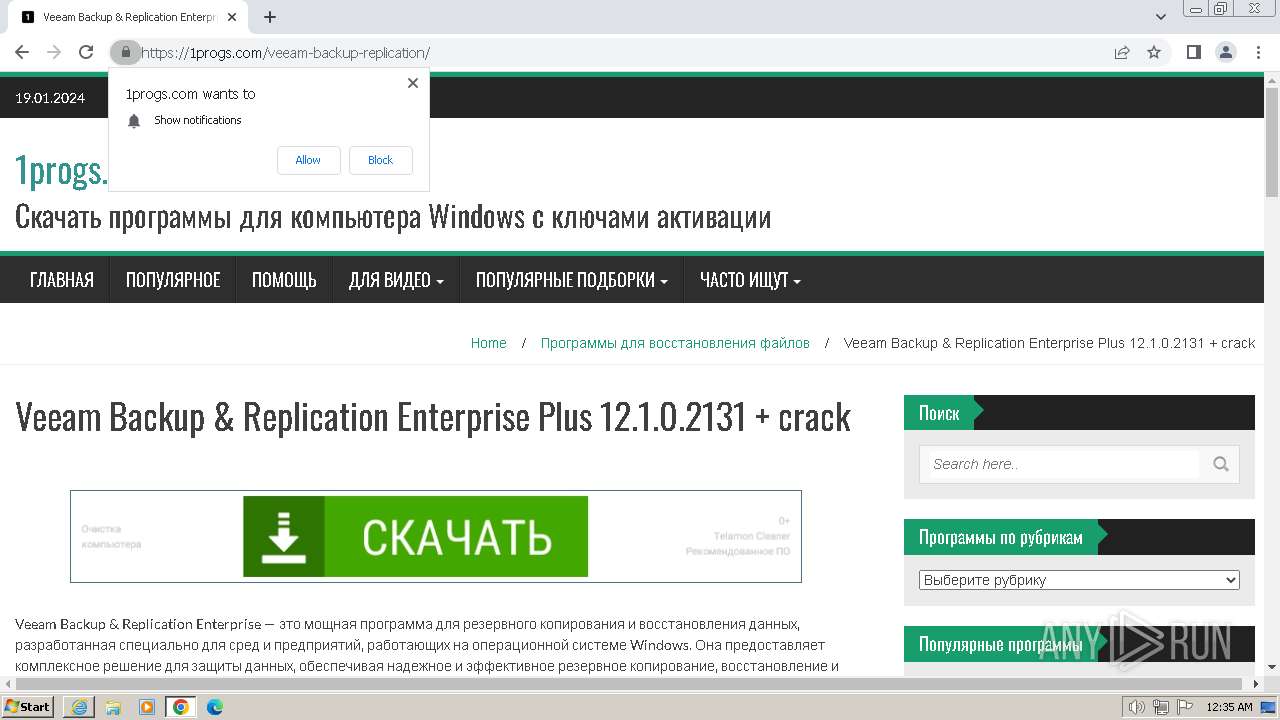Switch to Chrome in the taskbar

click(x=181, y=707)
